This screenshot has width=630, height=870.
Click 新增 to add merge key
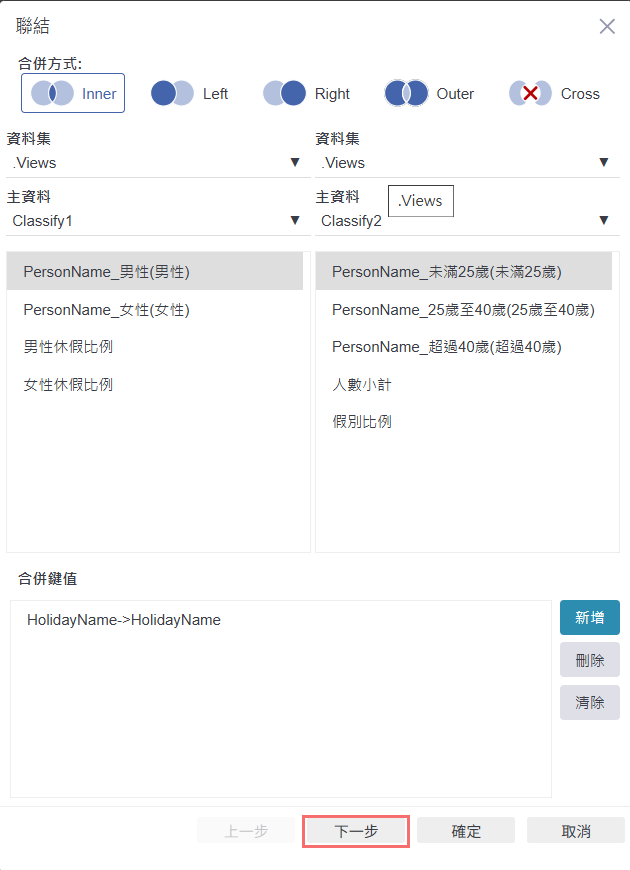tap(589, 618)
